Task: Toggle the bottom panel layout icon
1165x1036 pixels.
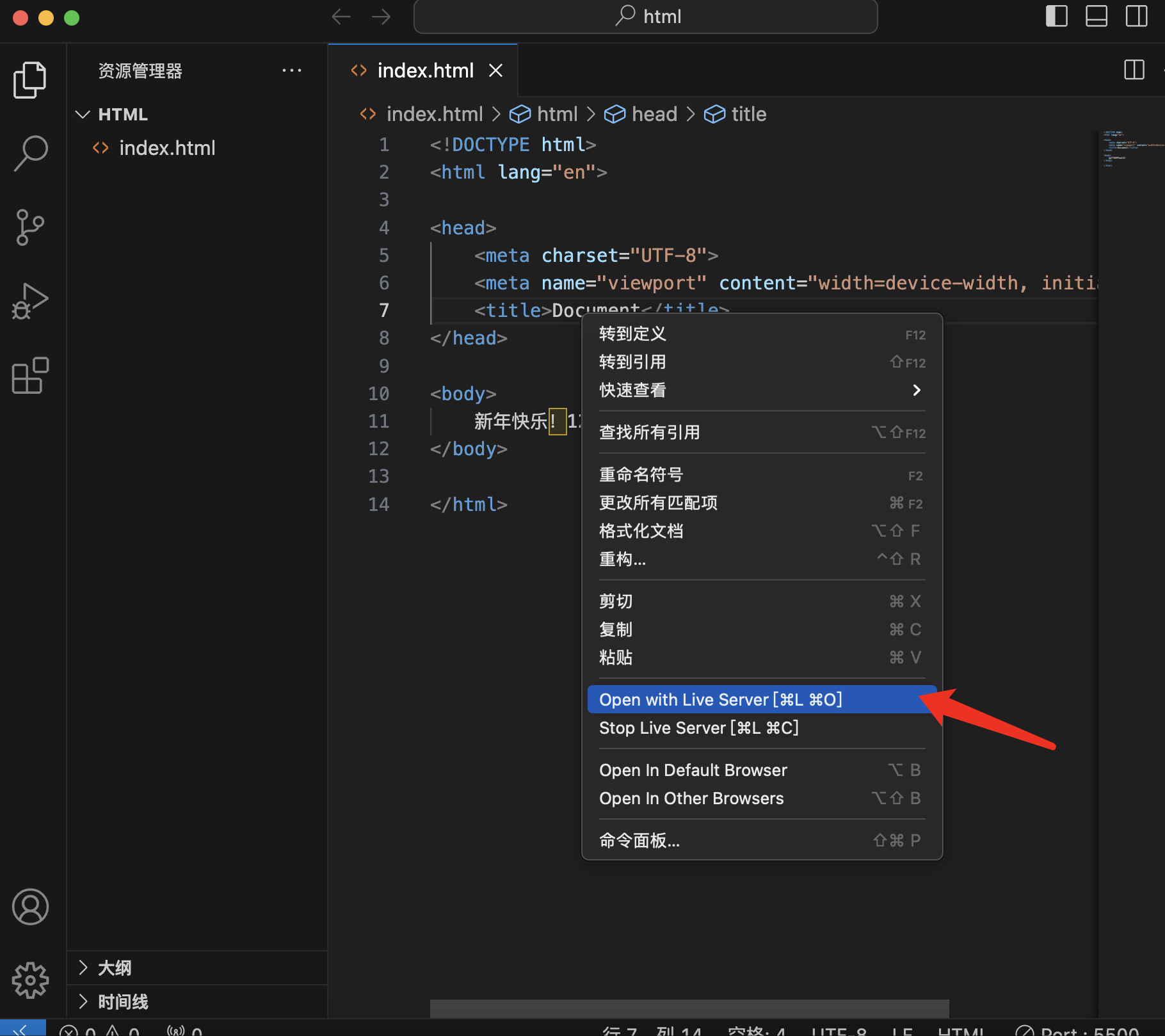Action: [x=1097, y=17]
